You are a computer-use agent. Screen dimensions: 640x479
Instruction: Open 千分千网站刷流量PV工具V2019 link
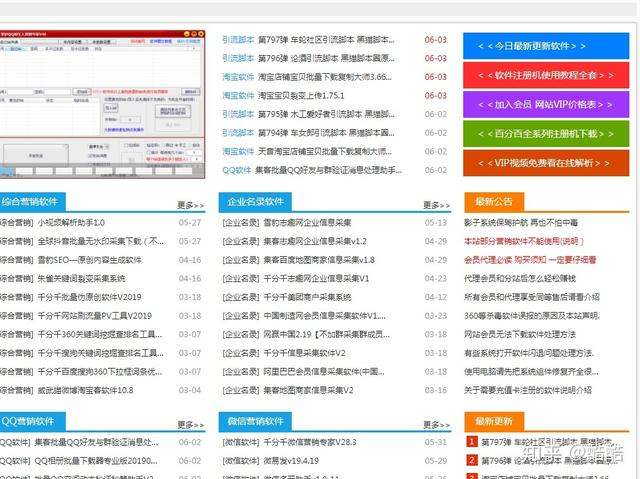click(x=95, y=316)
